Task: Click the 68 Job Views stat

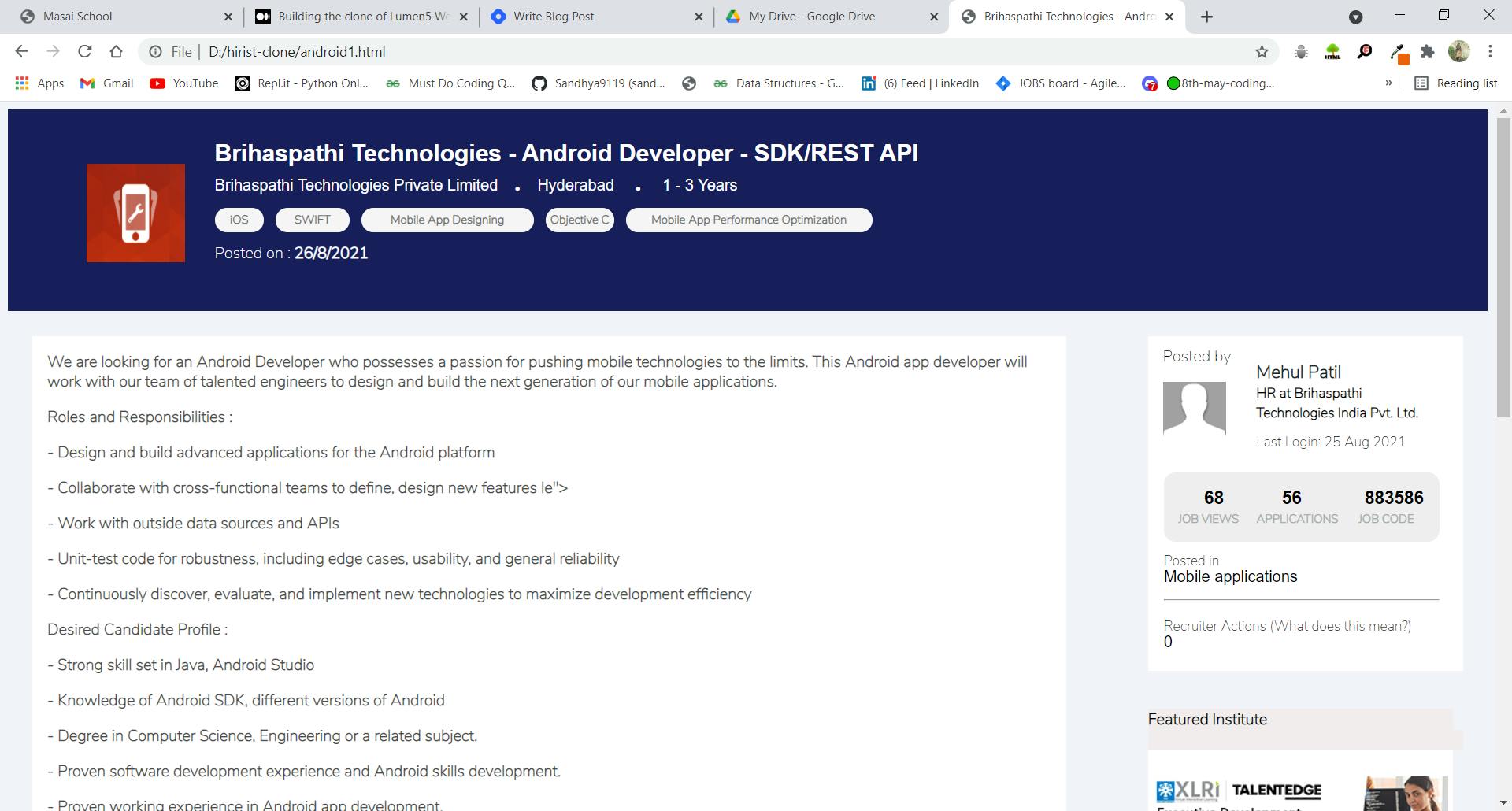Action: click(x=1208, y=506)
